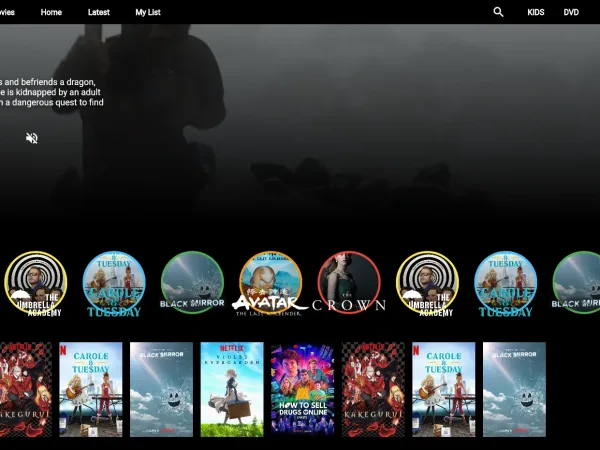600x450 pixels.
Task: Unmute the trailer with the speaker icon
Action: (32, 138)
